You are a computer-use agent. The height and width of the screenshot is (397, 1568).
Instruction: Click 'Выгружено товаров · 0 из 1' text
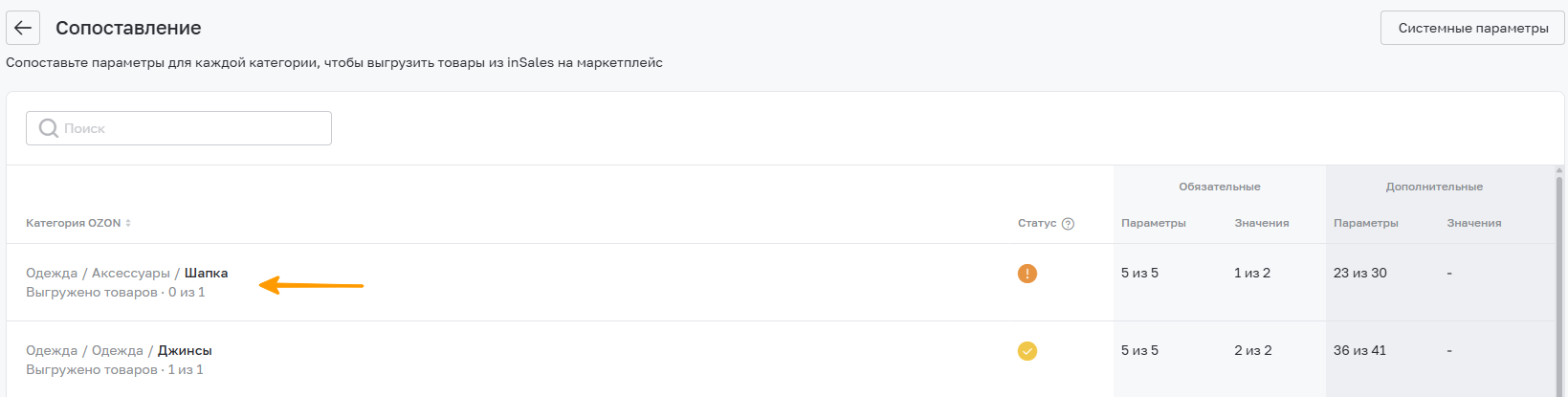tap(116, 292)
